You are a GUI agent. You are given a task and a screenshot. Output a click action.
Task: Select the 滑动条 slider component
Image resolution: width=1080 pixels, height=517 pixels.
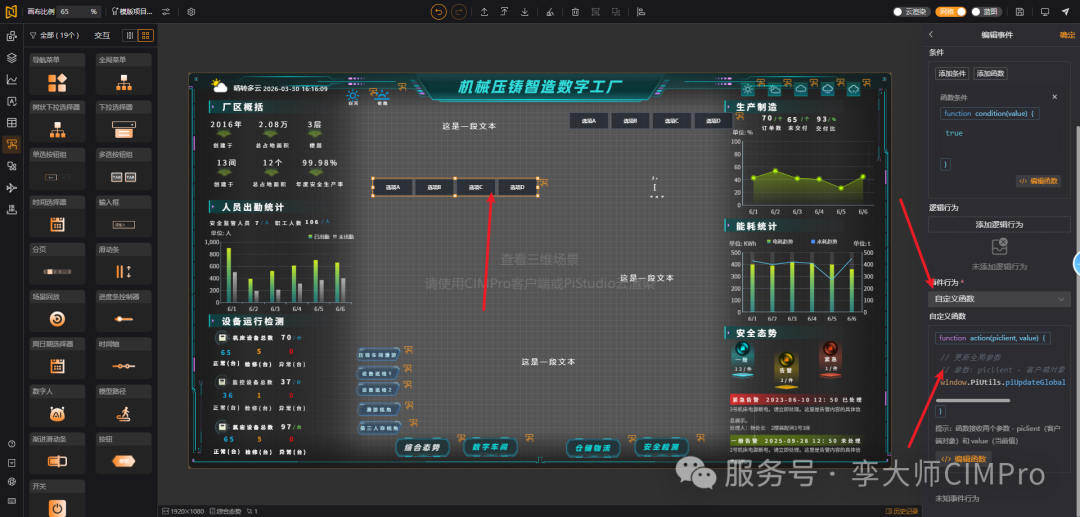tap(125, 264)
